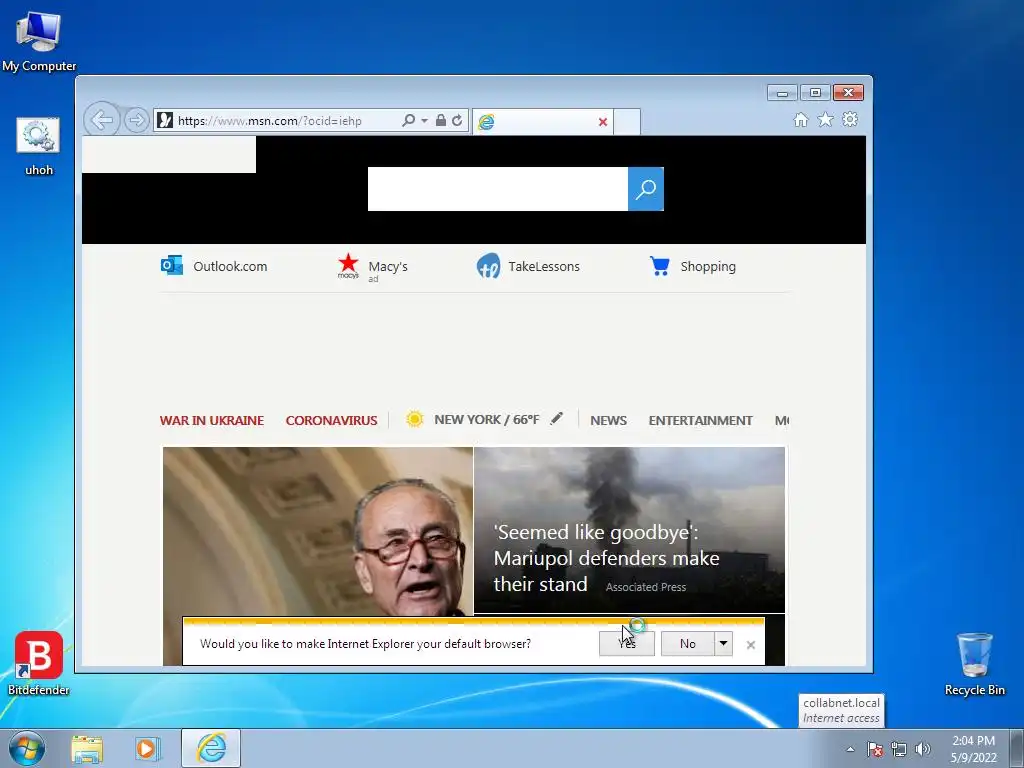Viewport: 1024px width, 768px height.
Task: Launch Windows Media Player from taskbar
Action: click(x=147, y=748)
